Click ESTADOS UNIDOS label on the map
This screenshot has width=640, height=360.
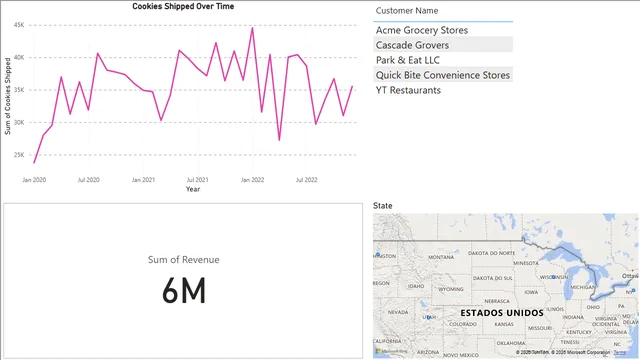click(502, 313)
